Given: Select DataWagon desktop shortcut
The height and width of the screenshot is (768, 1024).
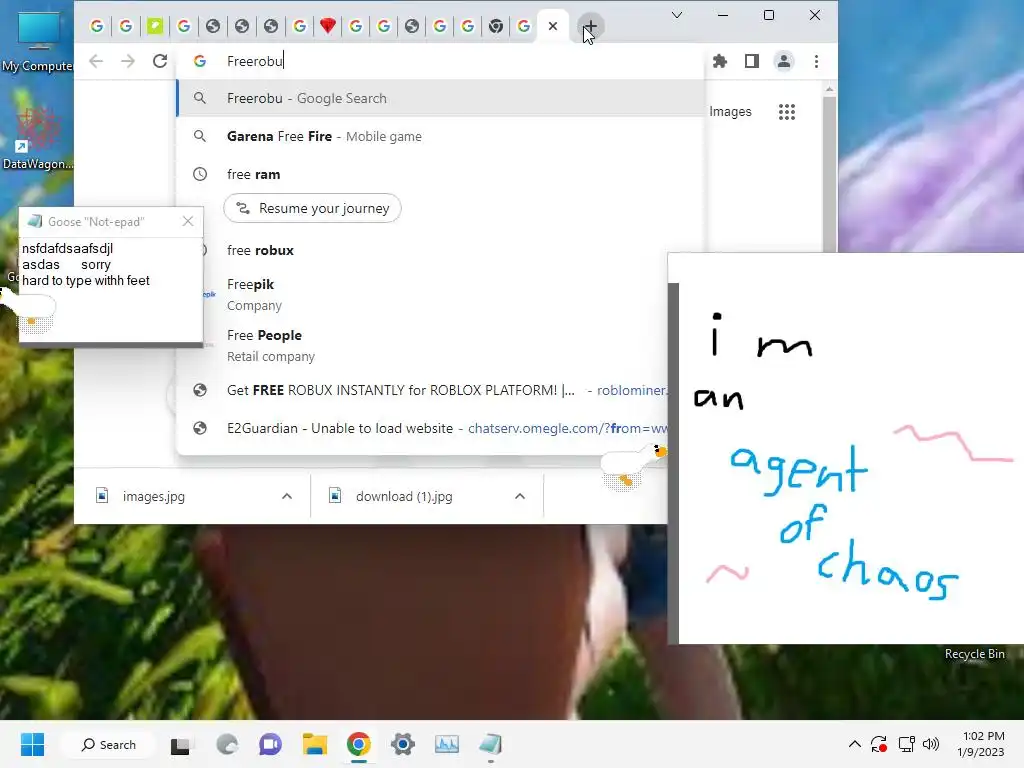Looking at the screenshot, I should pyautogui.click(x=37, y=138).
